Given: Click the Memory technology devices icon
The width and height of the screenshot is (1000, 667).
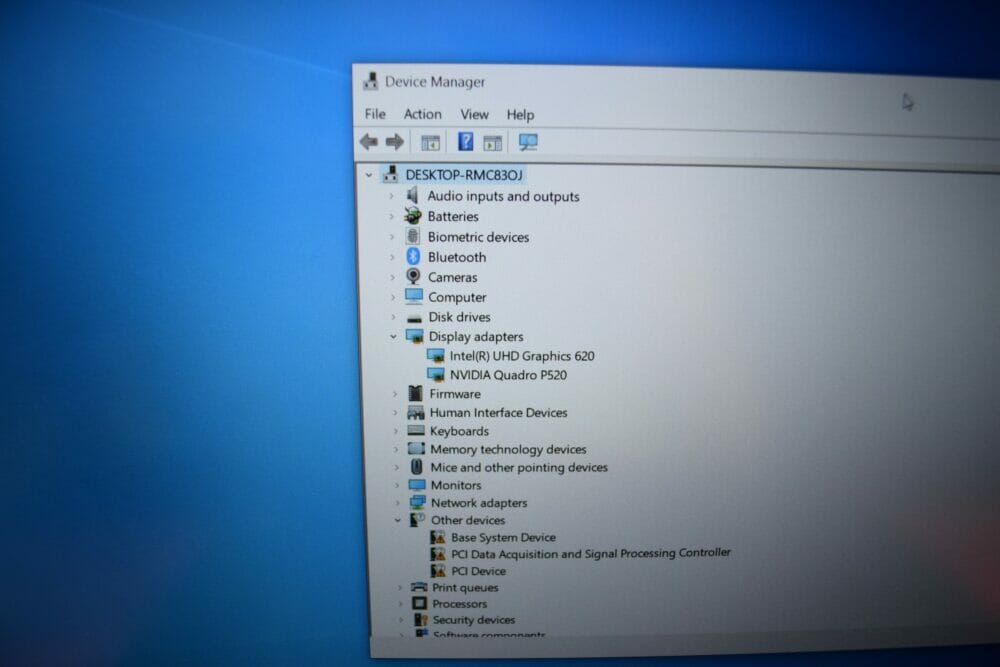Looking at the screenshot, I should click(x=416, y=448).
